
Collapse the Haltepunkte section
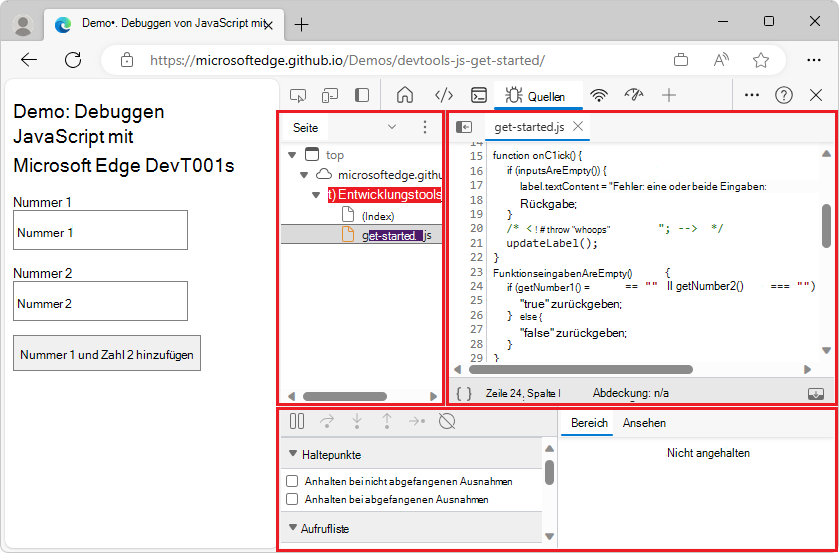pos(293,454)
